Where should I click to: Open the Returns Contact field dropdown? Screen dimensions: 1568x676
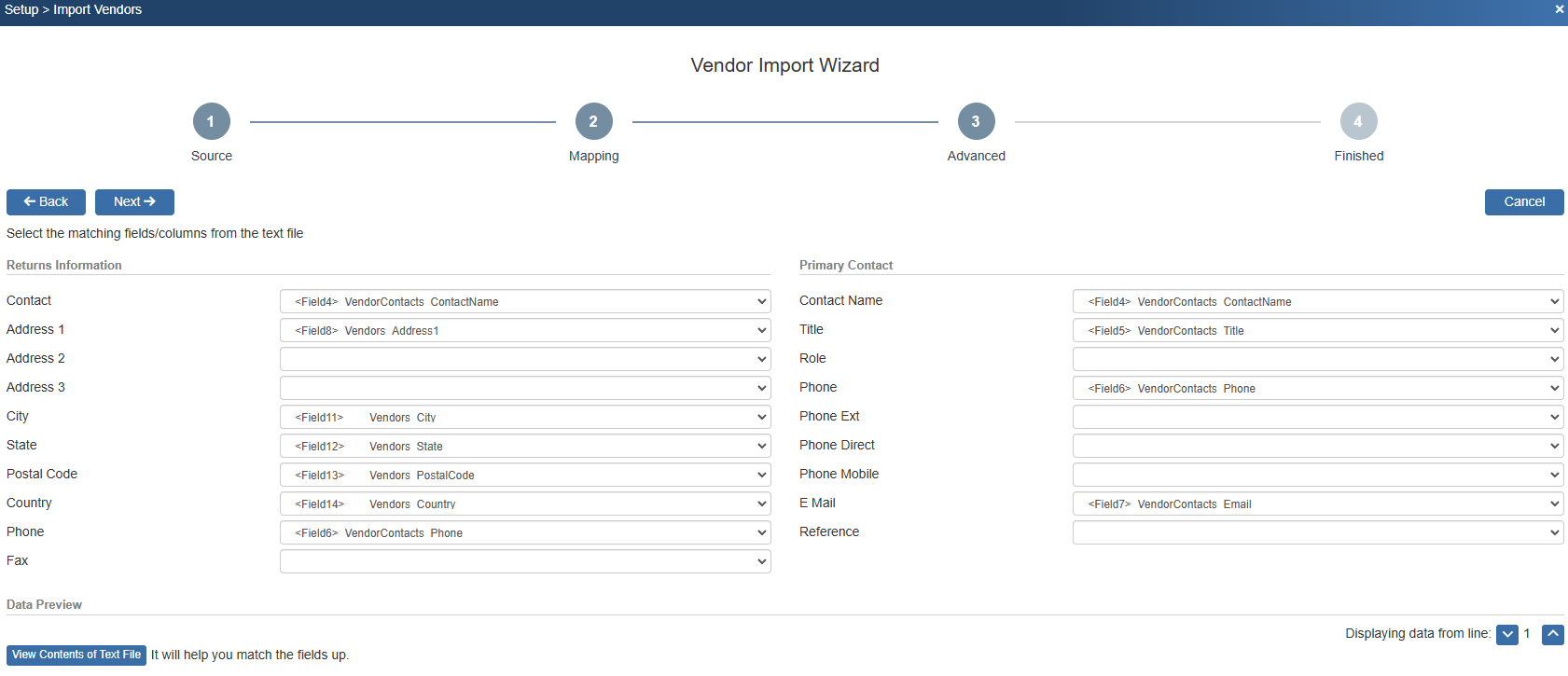525,301
